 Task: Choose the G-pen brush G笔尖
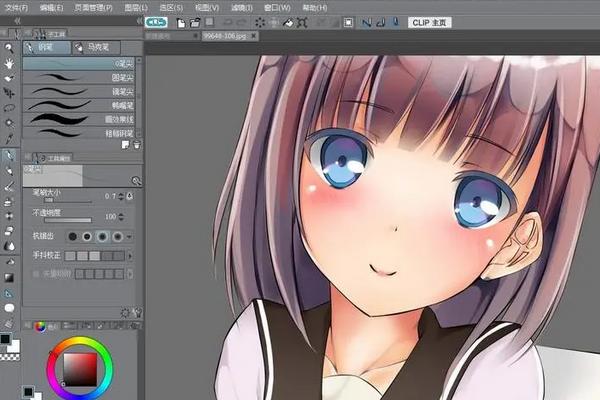(x=79, y=64)
